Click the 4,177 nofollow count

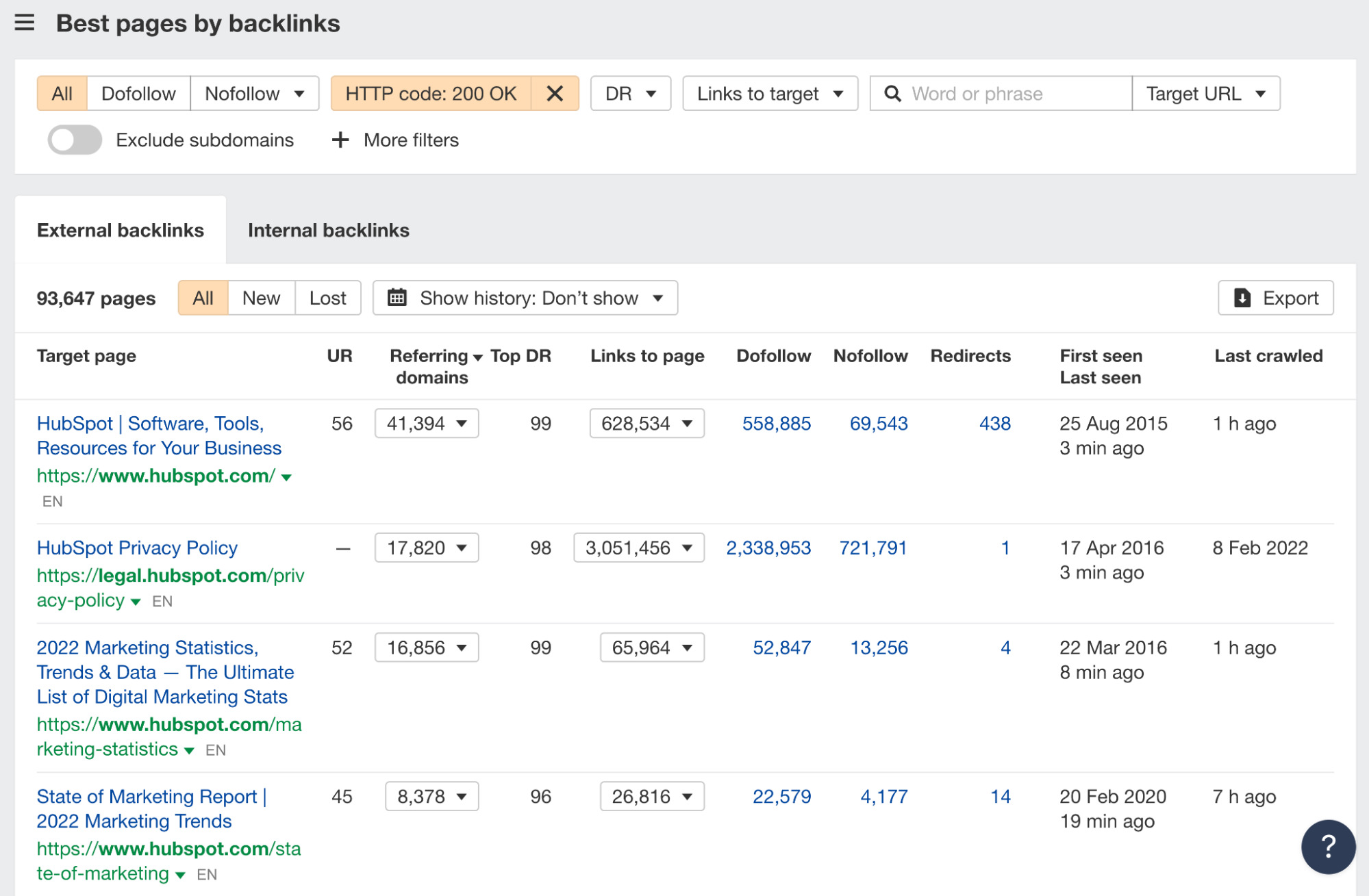click(x=883, y=797)
